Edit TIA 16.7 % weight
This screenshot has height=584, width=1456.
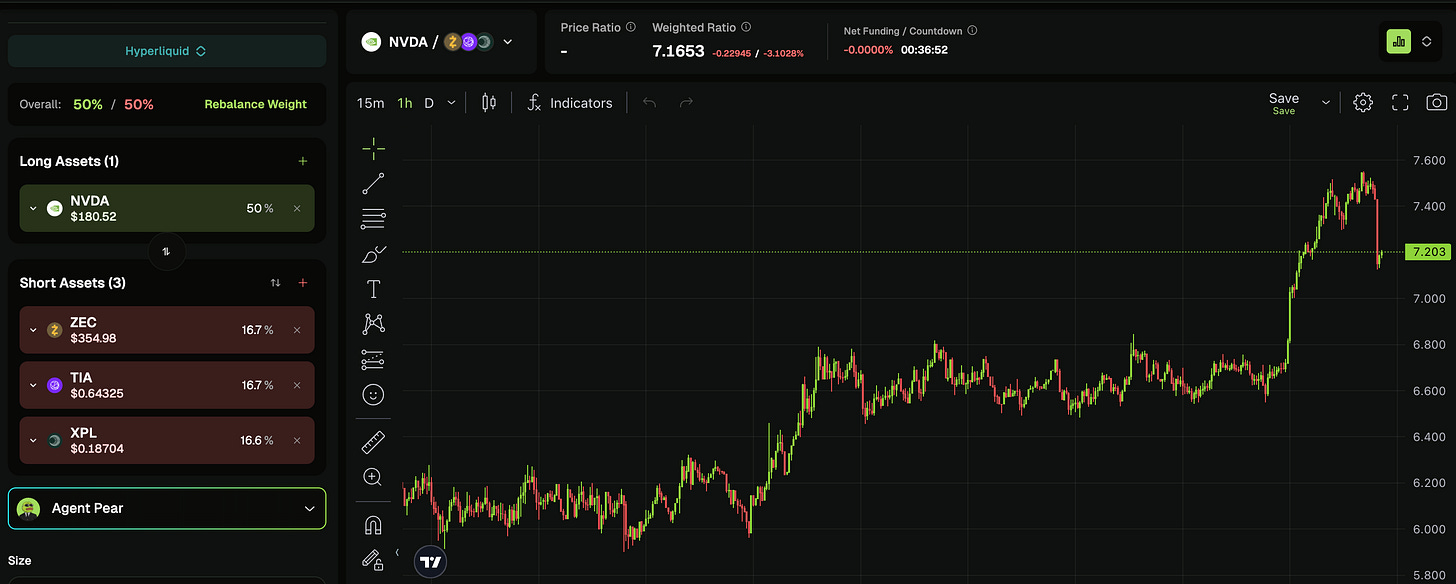(x=257, y=385)
